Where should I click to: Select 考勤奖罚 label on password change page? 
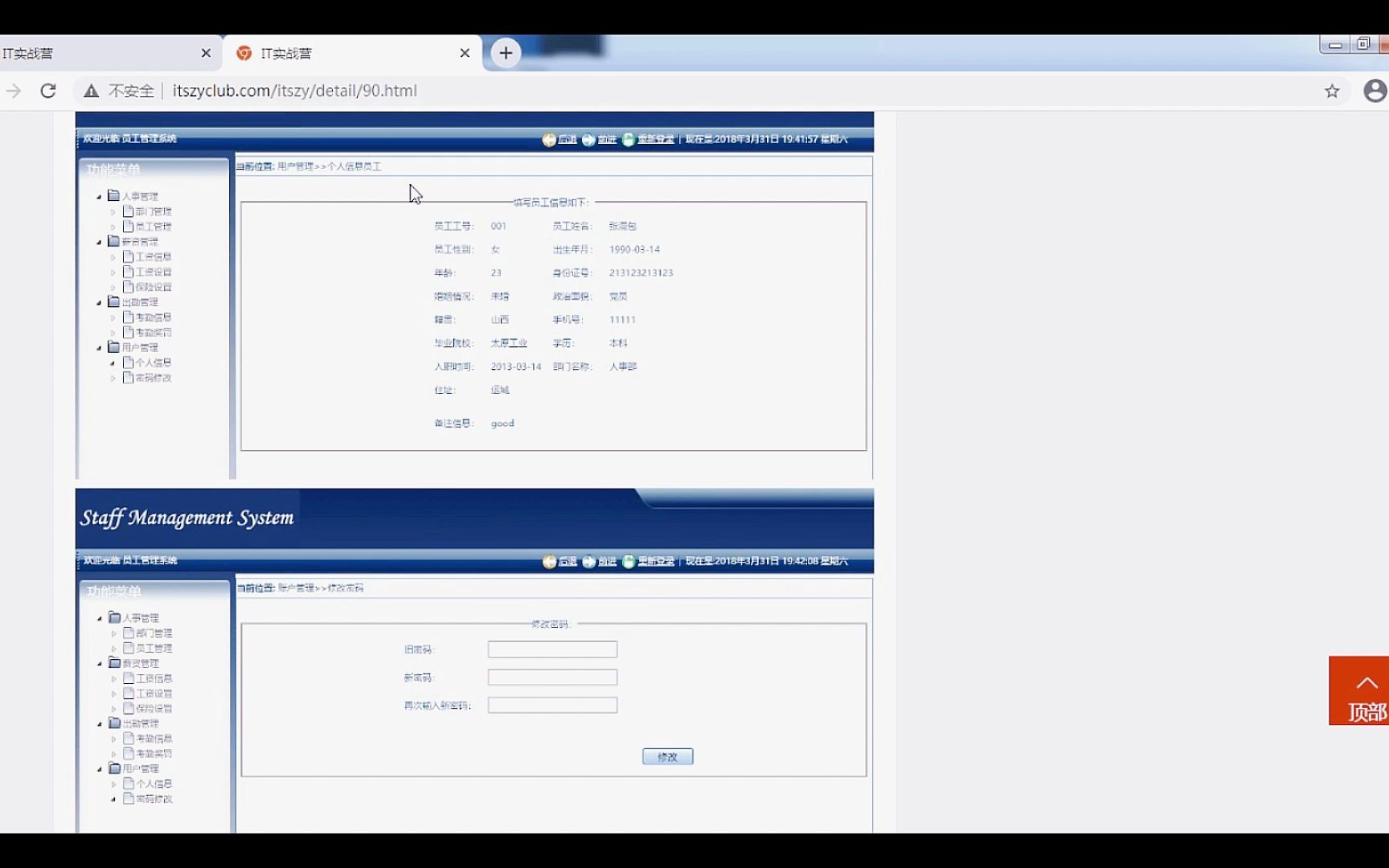click(154, 754)
